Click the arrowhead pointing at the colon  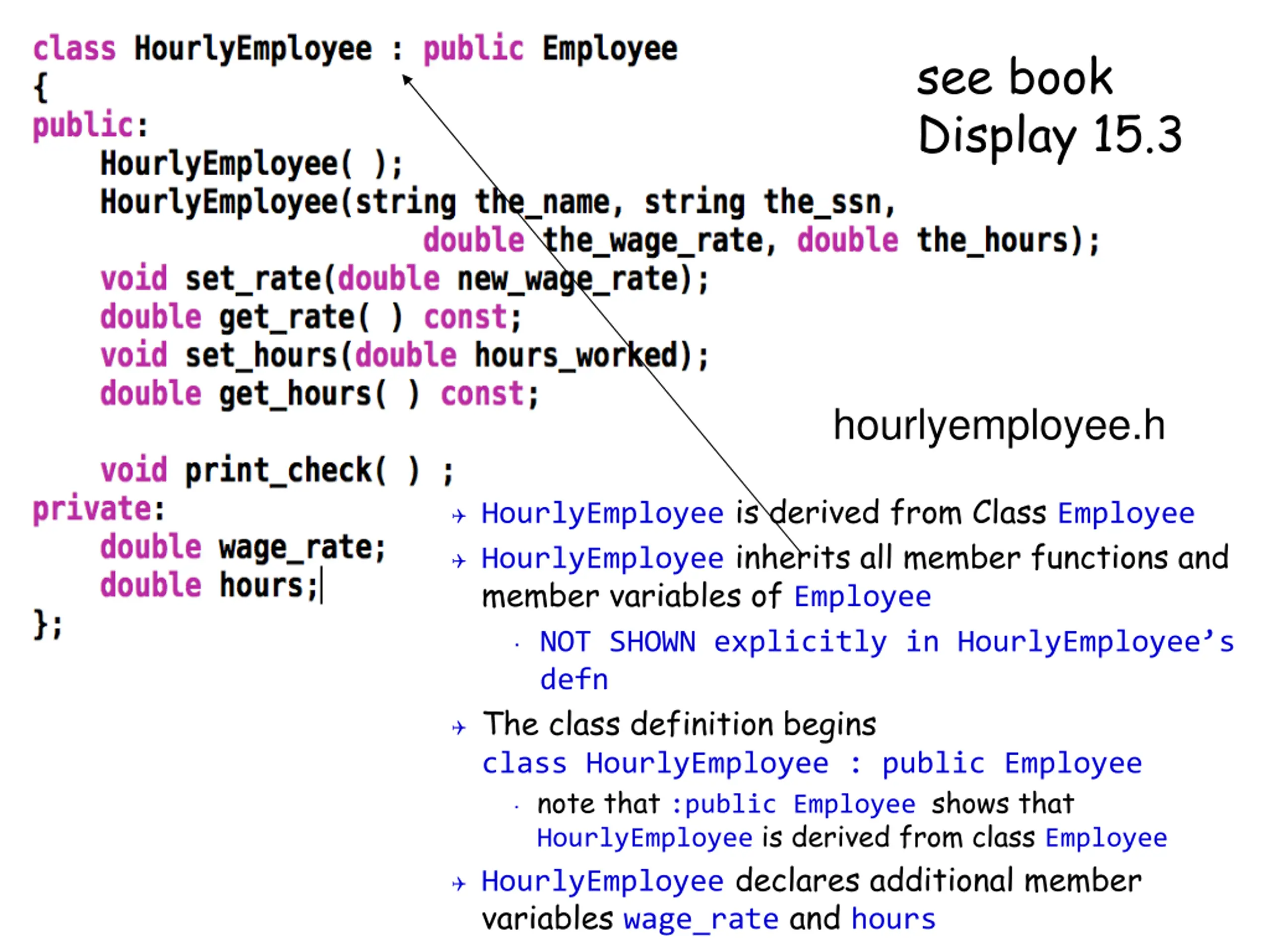tap(407, 79)
